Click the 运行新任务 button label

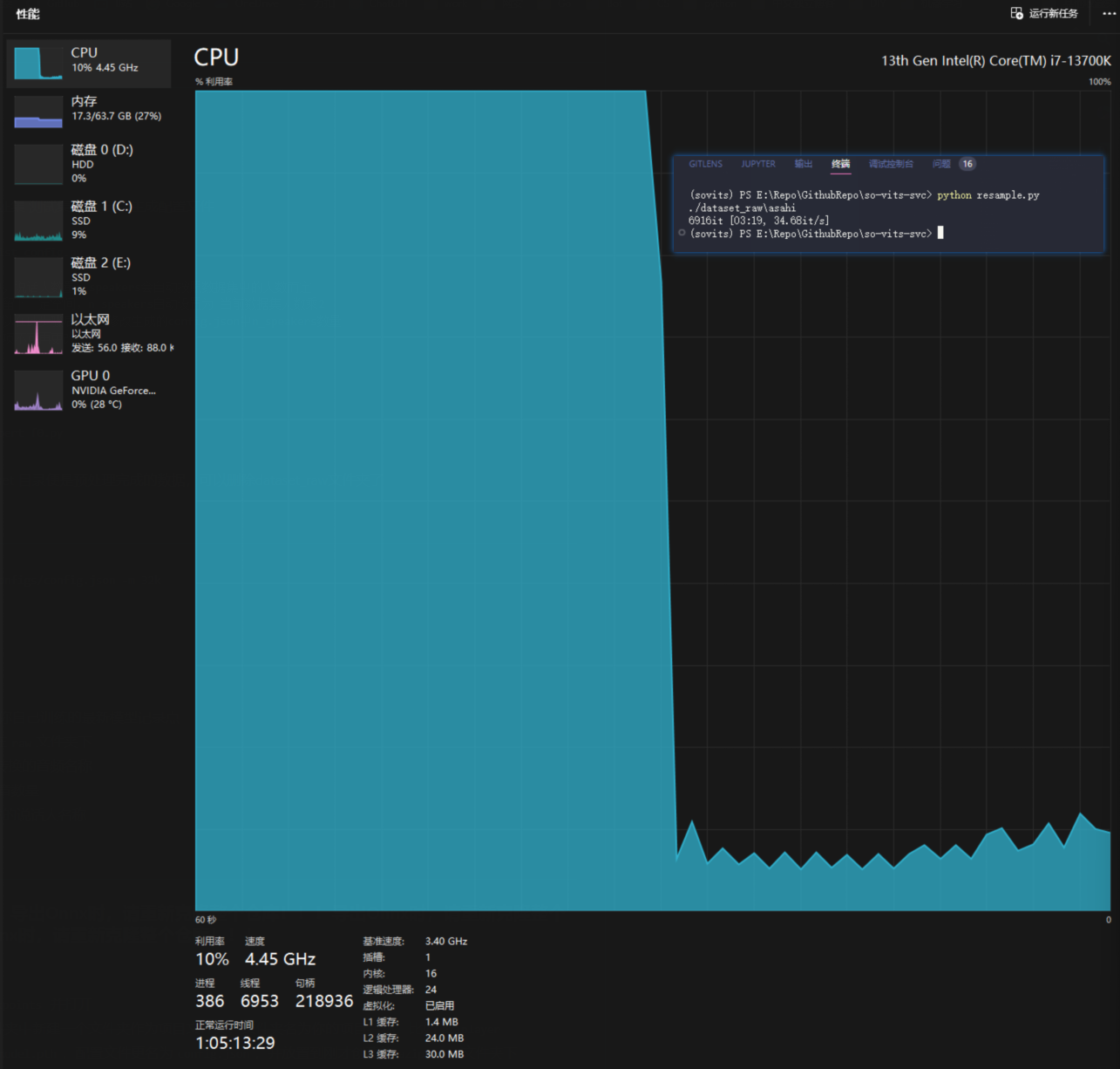pos(1053,13)
